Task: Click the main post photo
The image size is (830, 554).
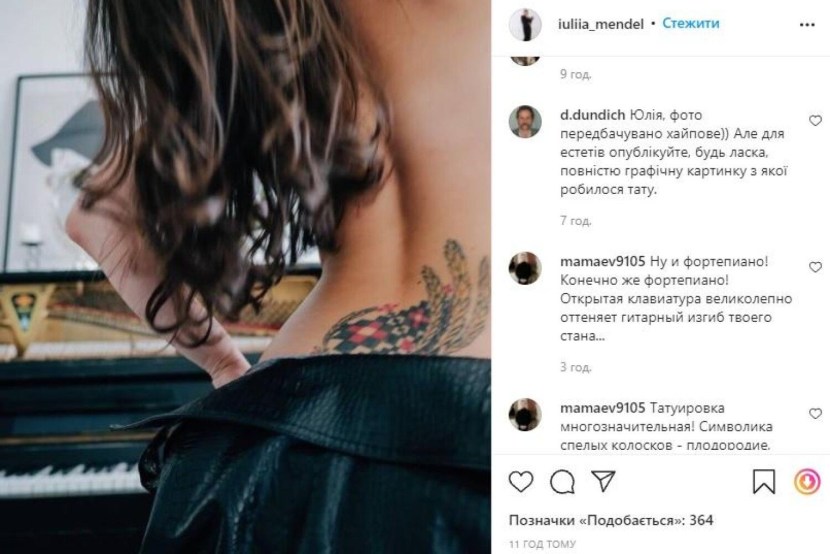Action: point(246,277)
